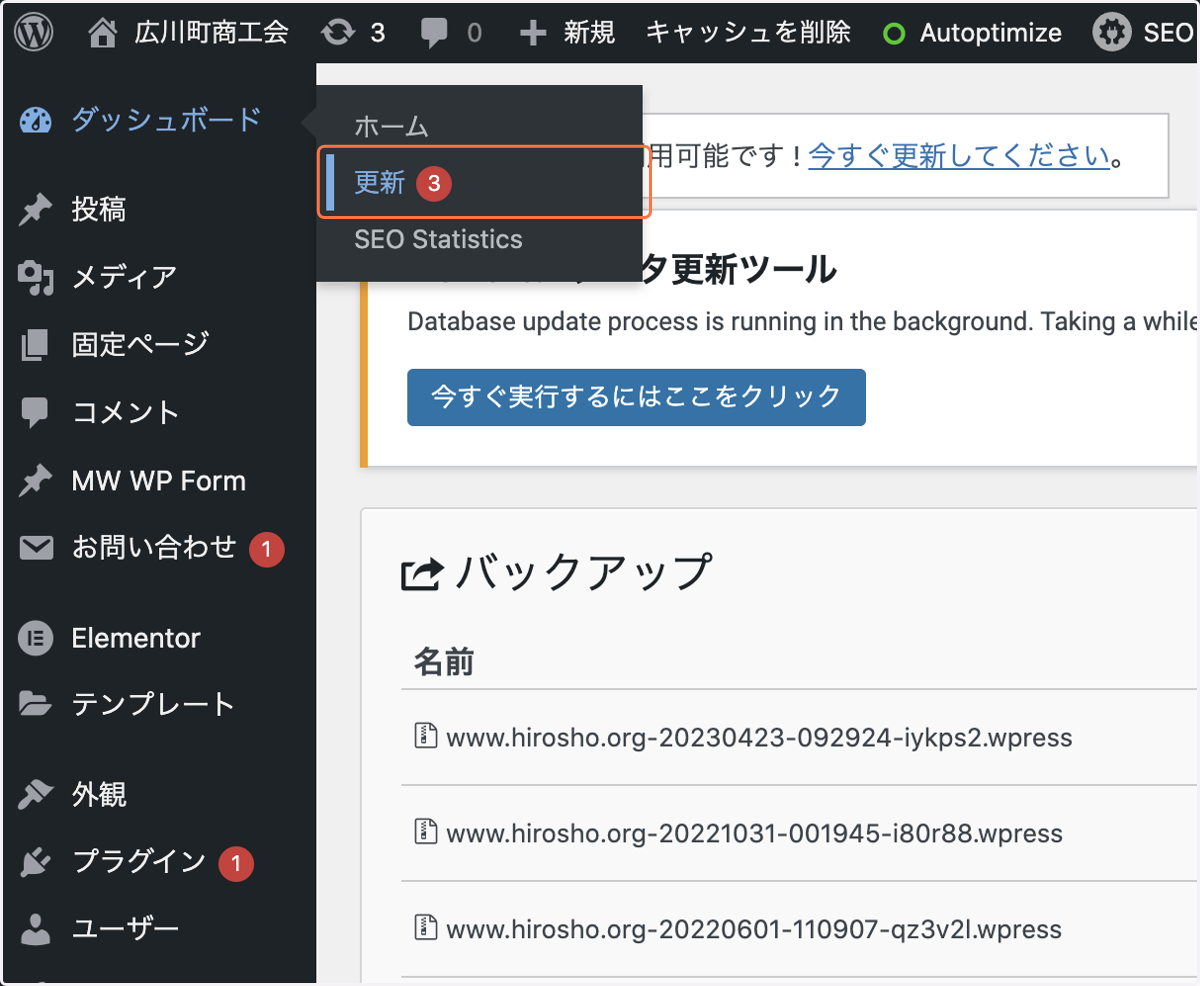The height and width of the screenshot is (986, 1200).
Task: Click file icon of 20230423-092924 backup
Action: pyautogui.click(x=426, y=736)
